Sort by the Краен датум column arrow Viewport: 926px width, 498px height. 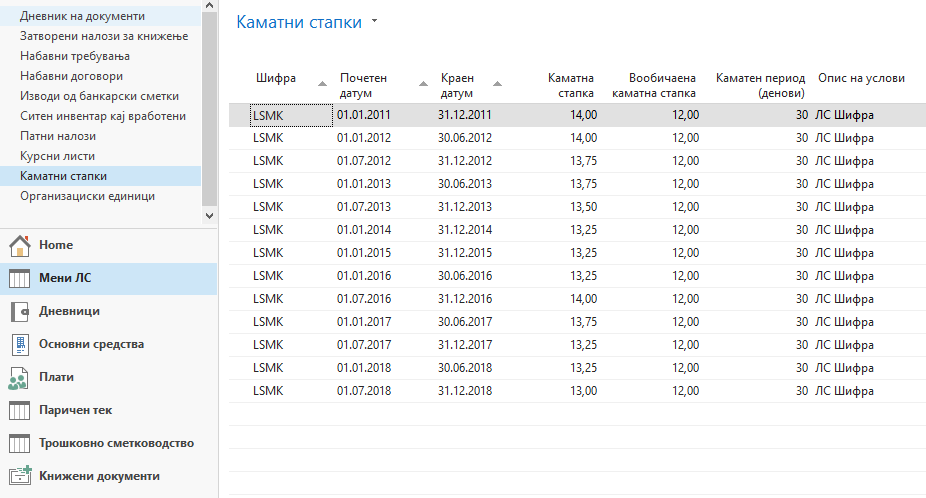[x=497, y=84]
